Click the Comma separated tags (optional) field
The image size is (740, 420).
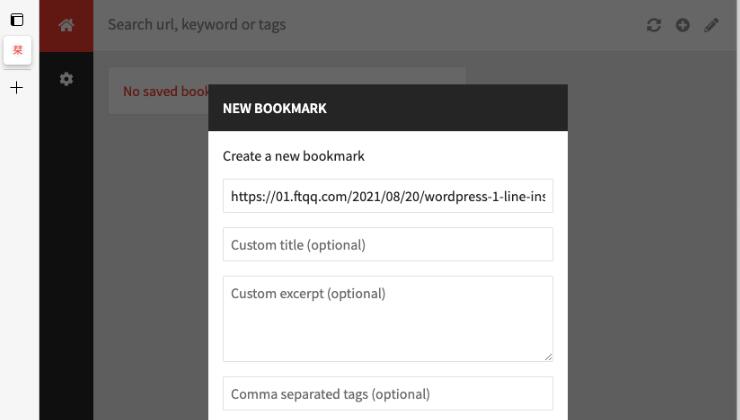pos(388,394)
